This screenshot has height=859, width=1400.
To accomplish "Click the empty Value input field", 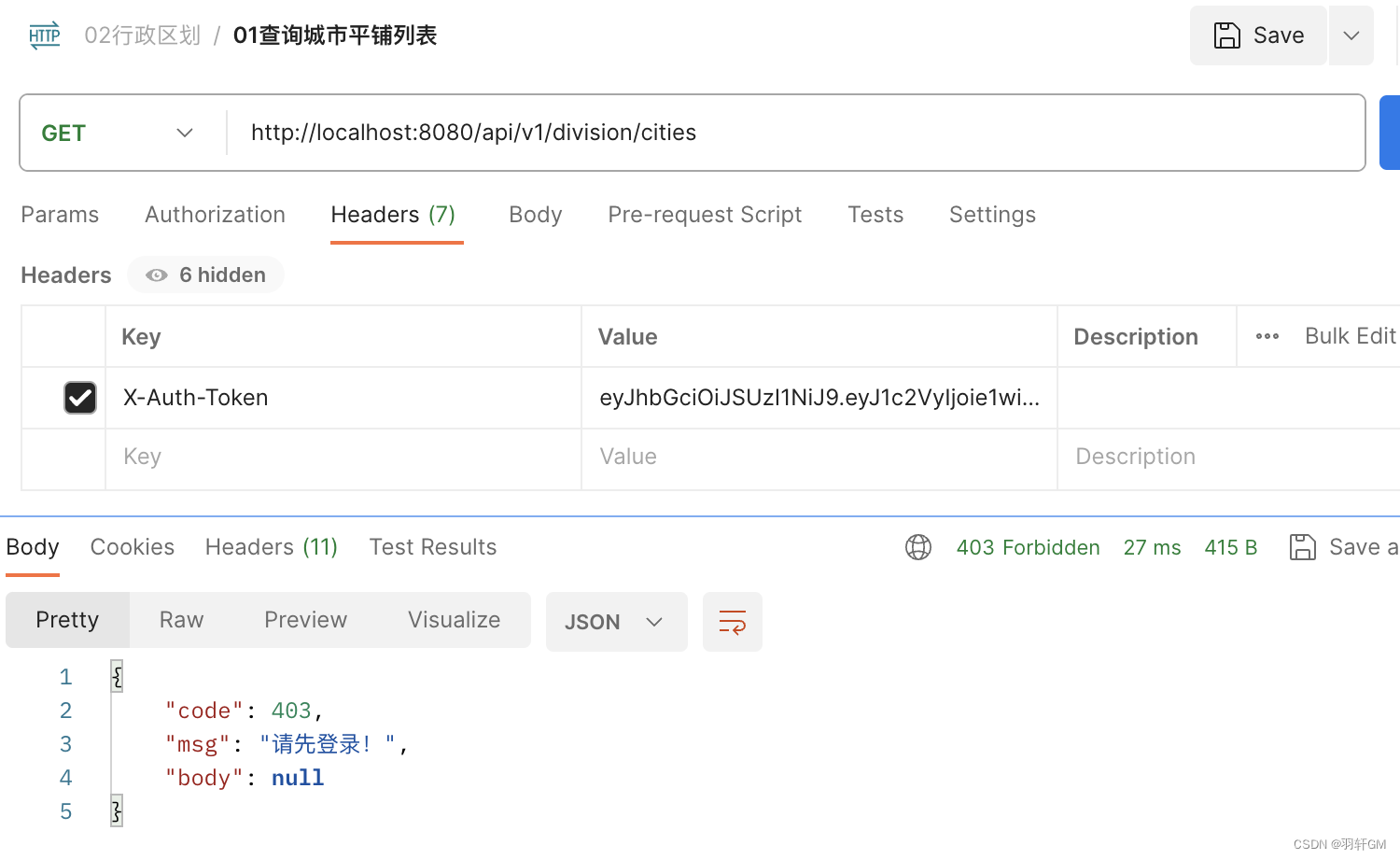I will tap(819, 457).
